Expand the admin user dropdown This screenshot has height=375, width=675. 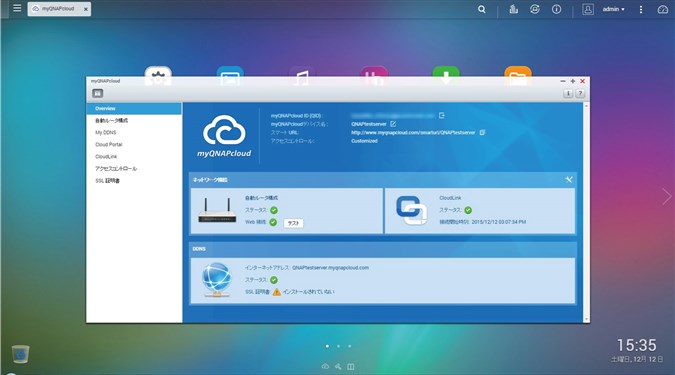point(613,9)
